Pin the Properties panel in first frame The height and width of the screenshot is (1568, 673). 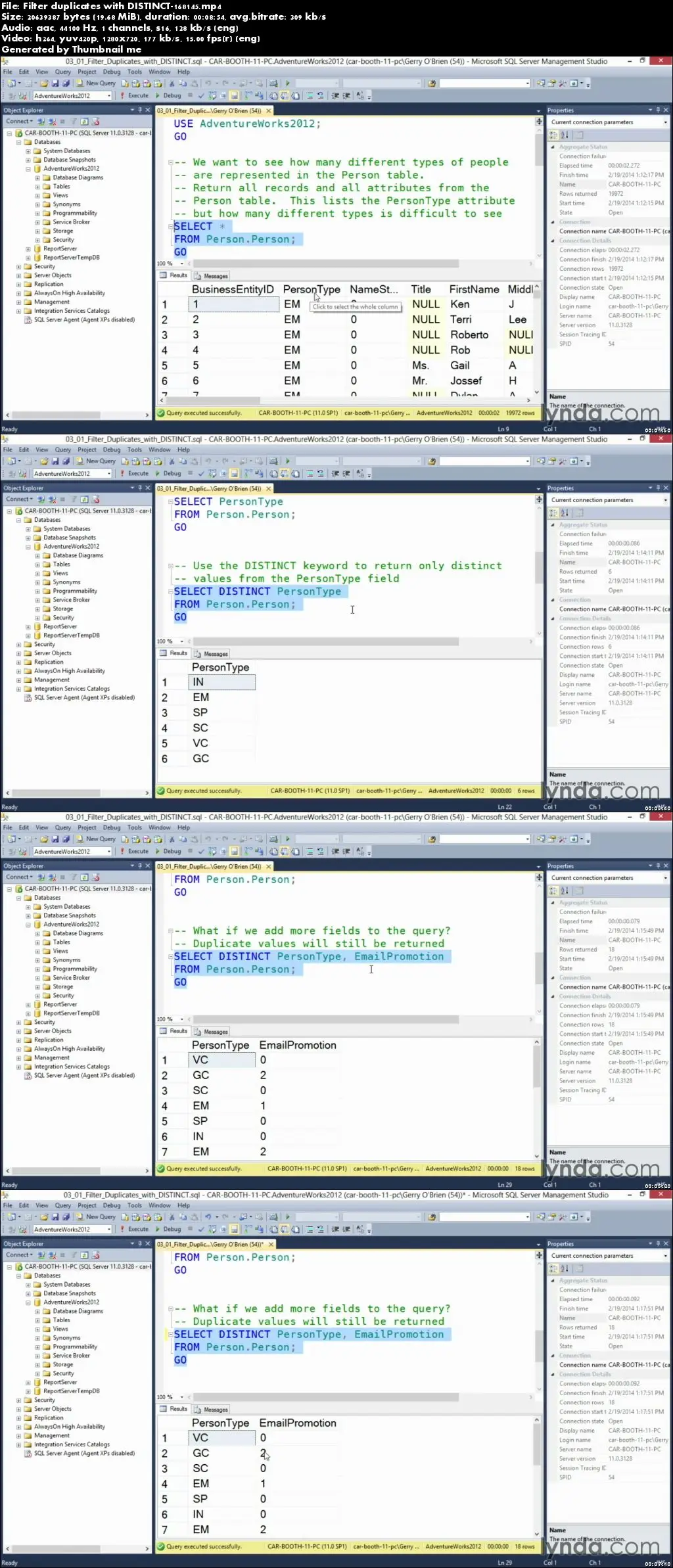[x=658, y=110]
